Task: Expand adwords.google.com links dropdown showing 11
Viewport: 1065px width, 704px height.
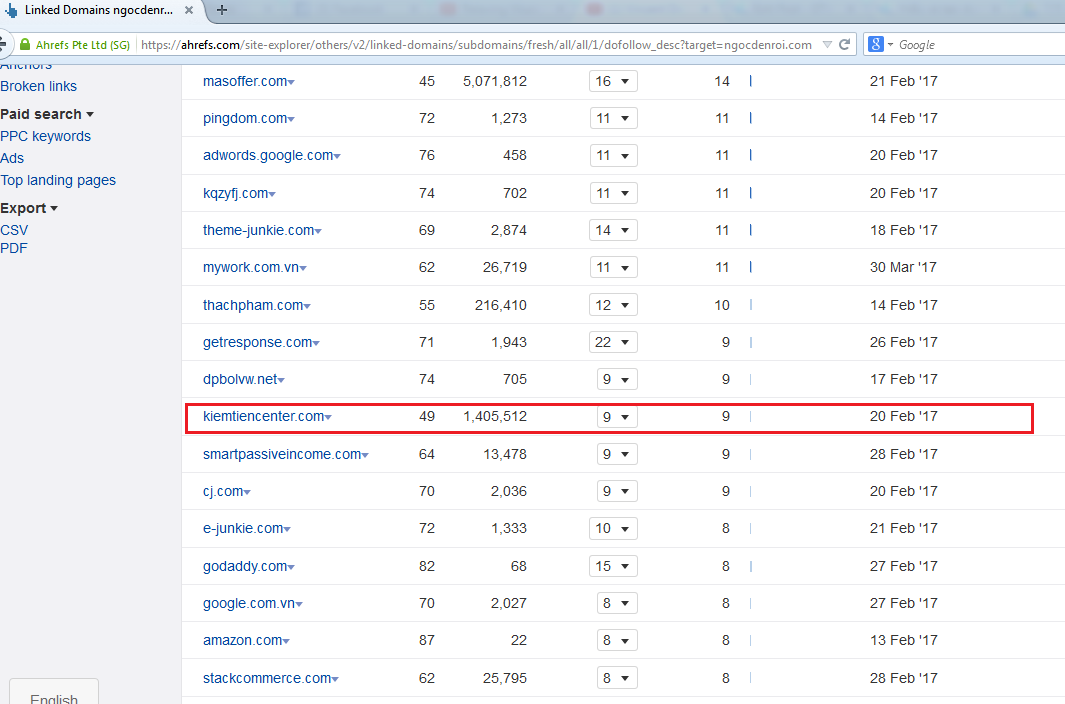Action: click(613, 155)
